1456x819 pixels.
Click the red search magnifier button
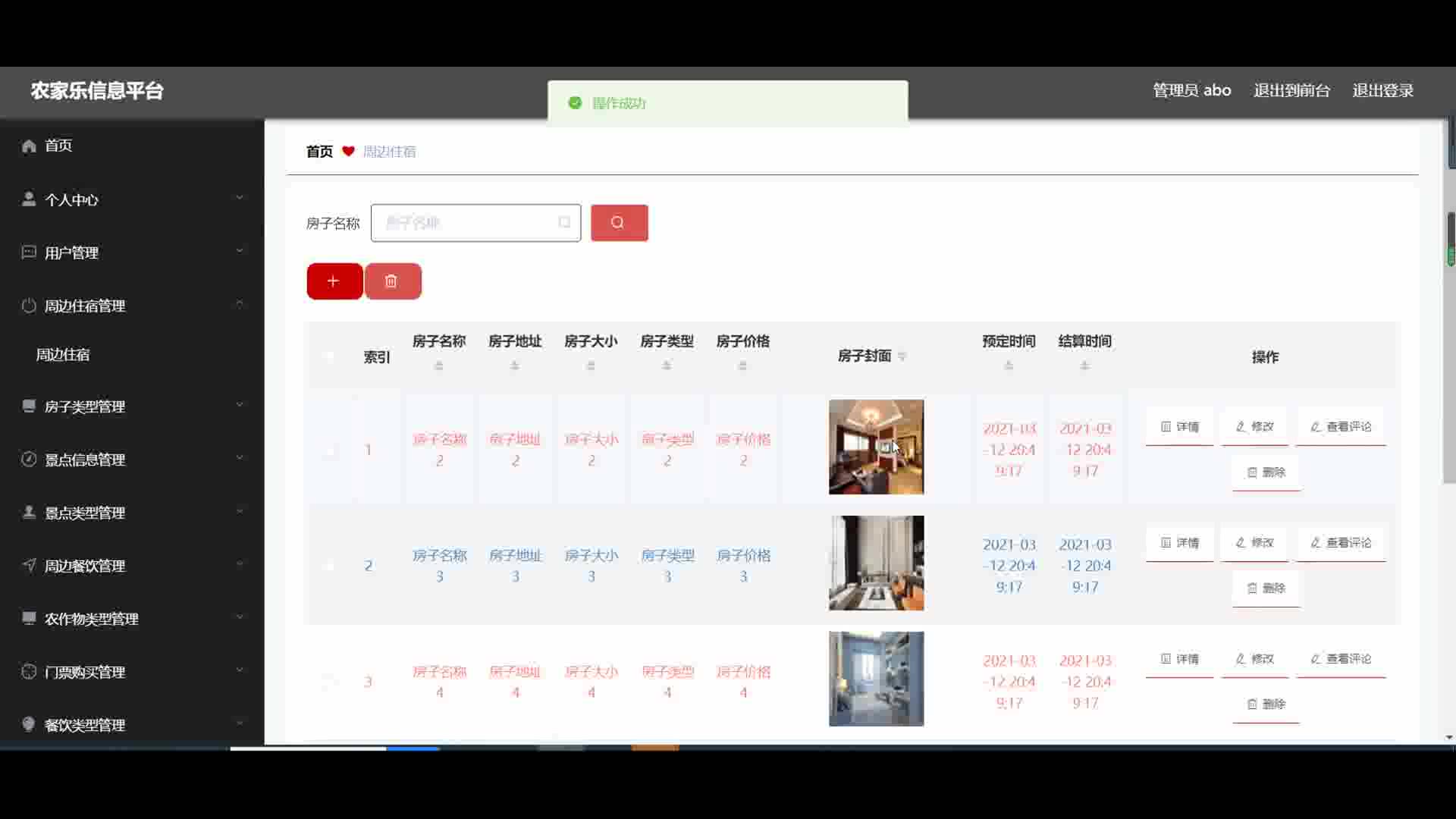click(619, 223)
